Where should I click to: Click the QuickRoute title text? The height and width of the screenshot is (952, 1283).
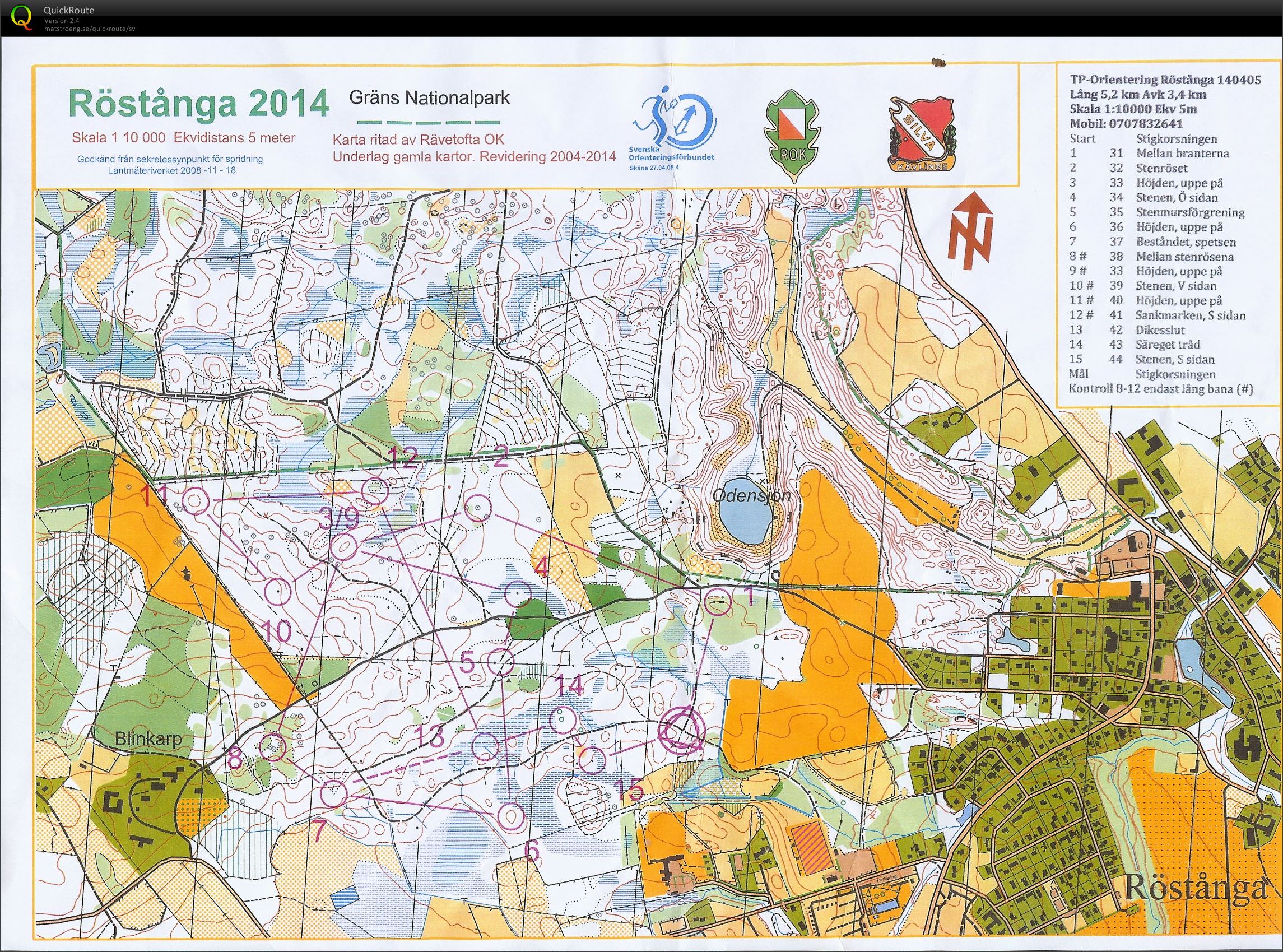point(68,11)
